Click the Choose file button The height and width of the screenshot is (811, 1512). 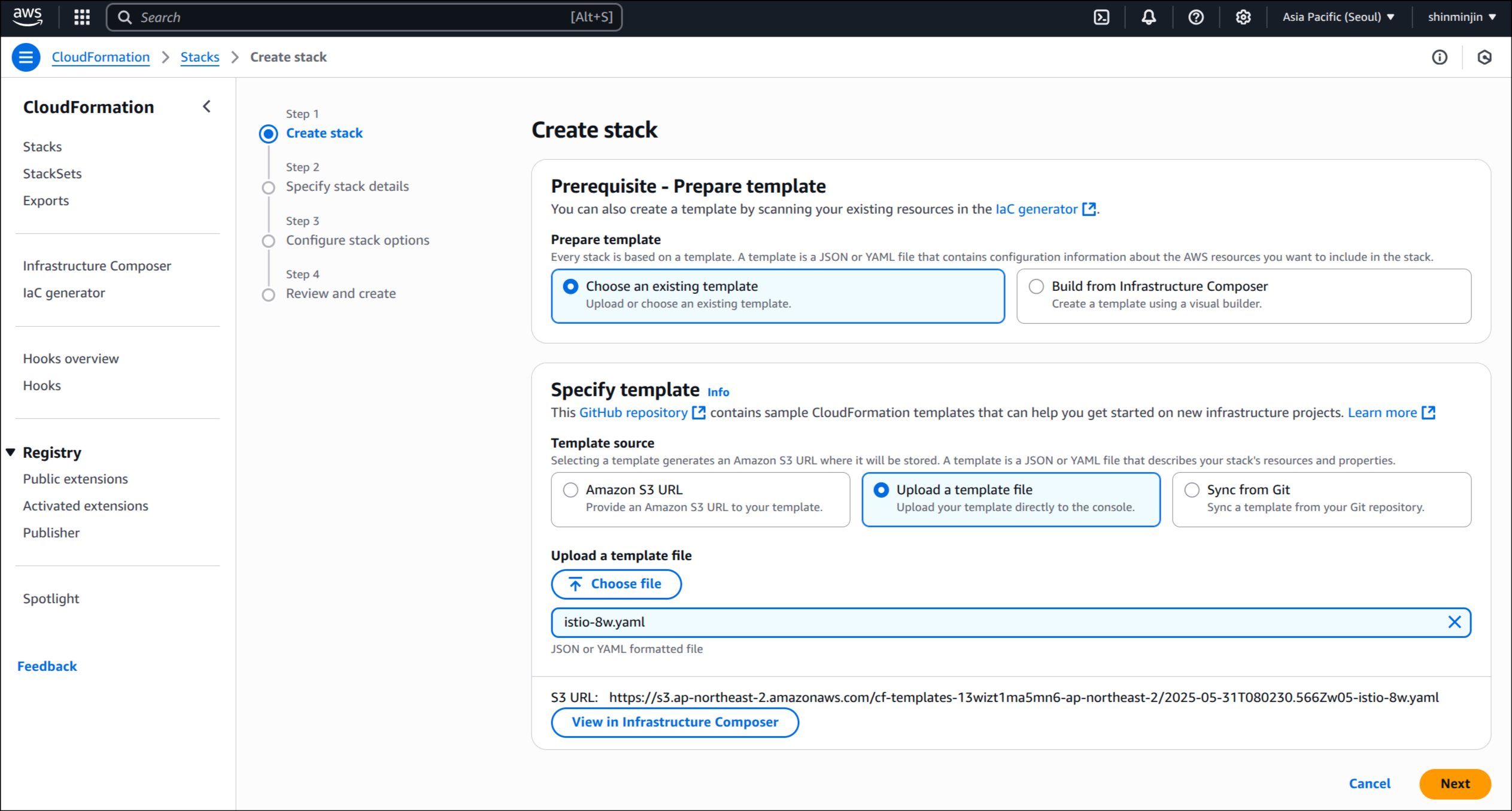coord(616,584)
